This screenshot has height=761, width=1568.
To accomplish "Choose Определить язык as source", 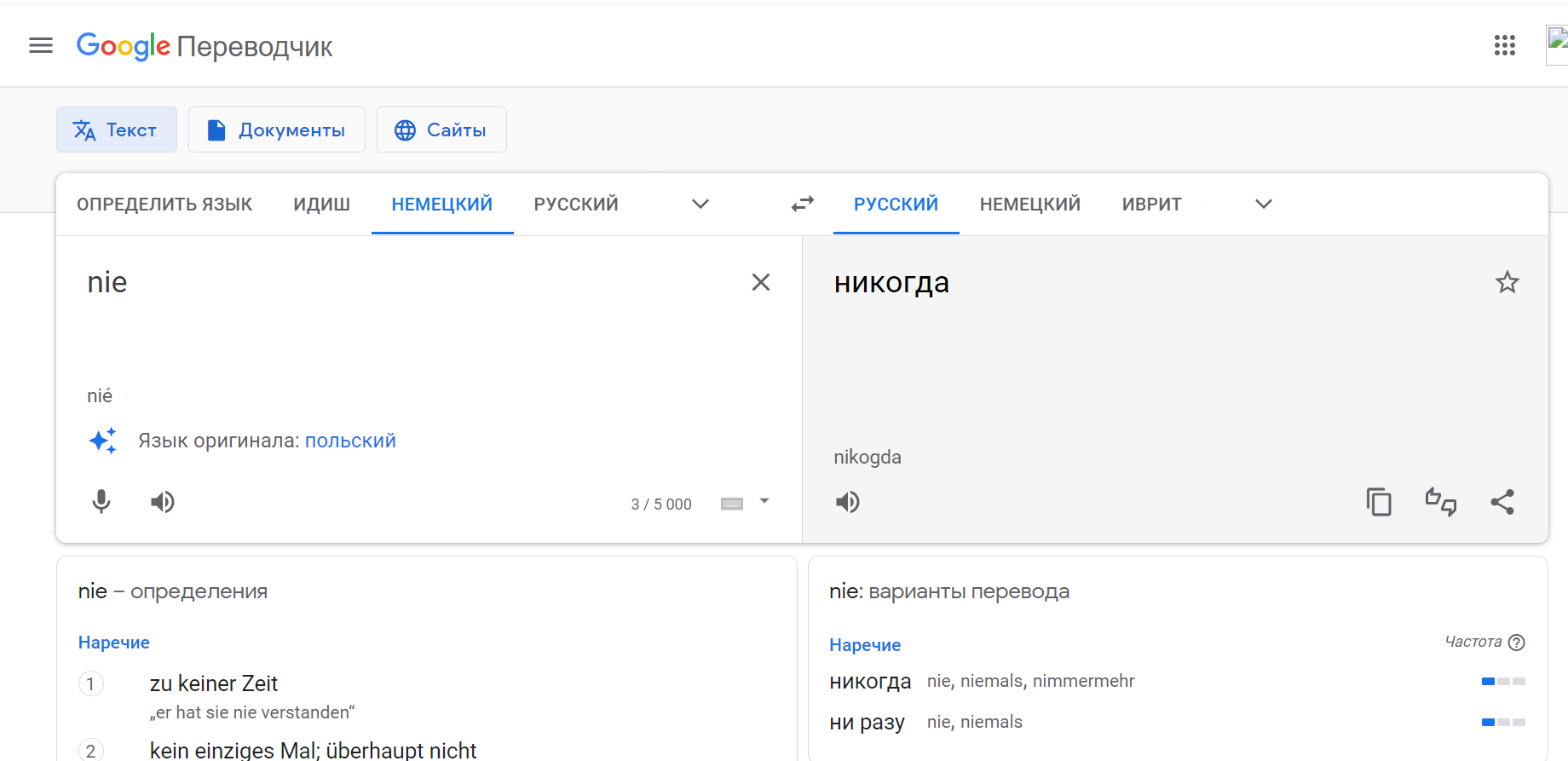I will point(164,205).
